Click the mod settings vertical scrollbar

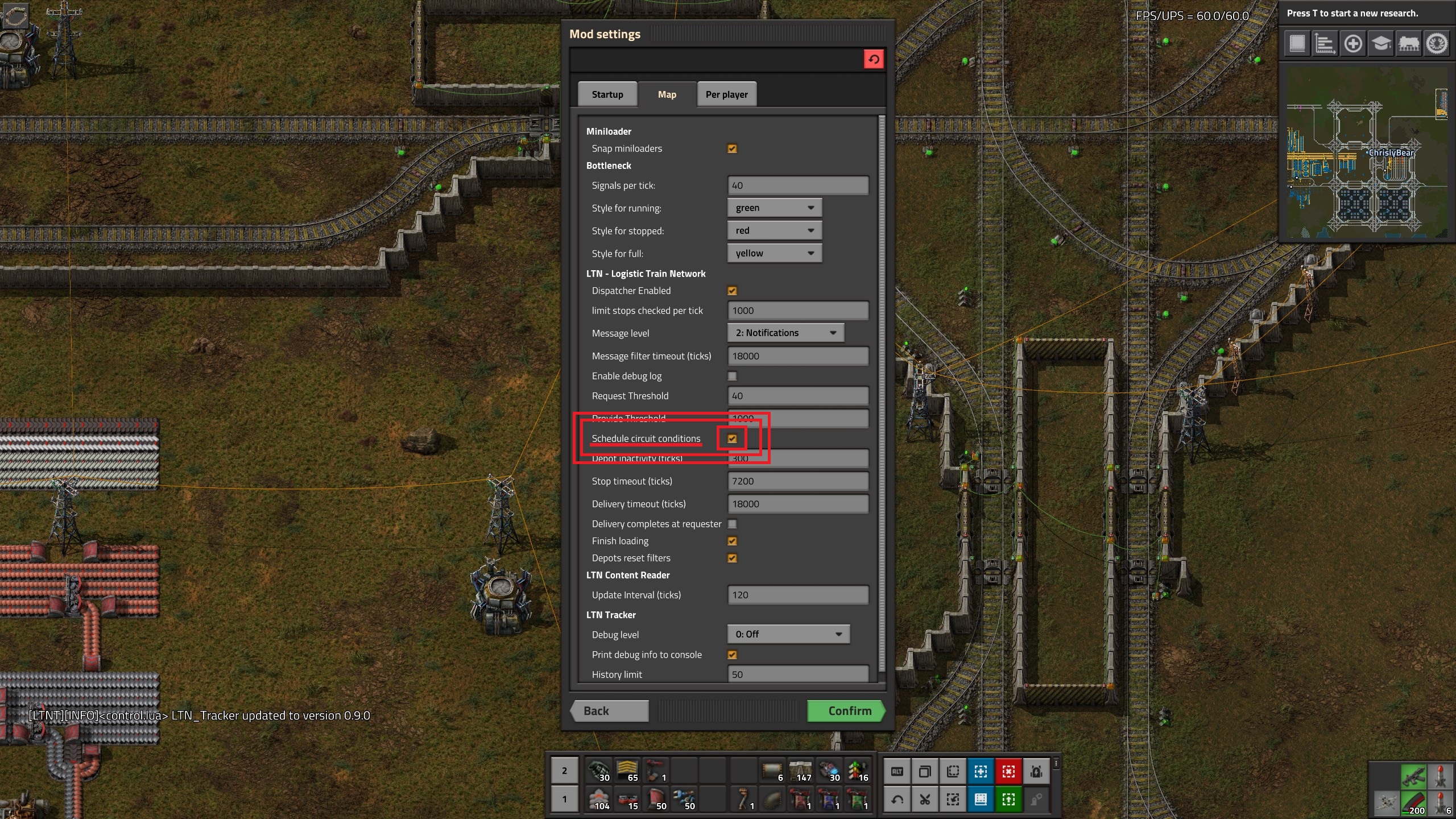[x=882, y=394]
